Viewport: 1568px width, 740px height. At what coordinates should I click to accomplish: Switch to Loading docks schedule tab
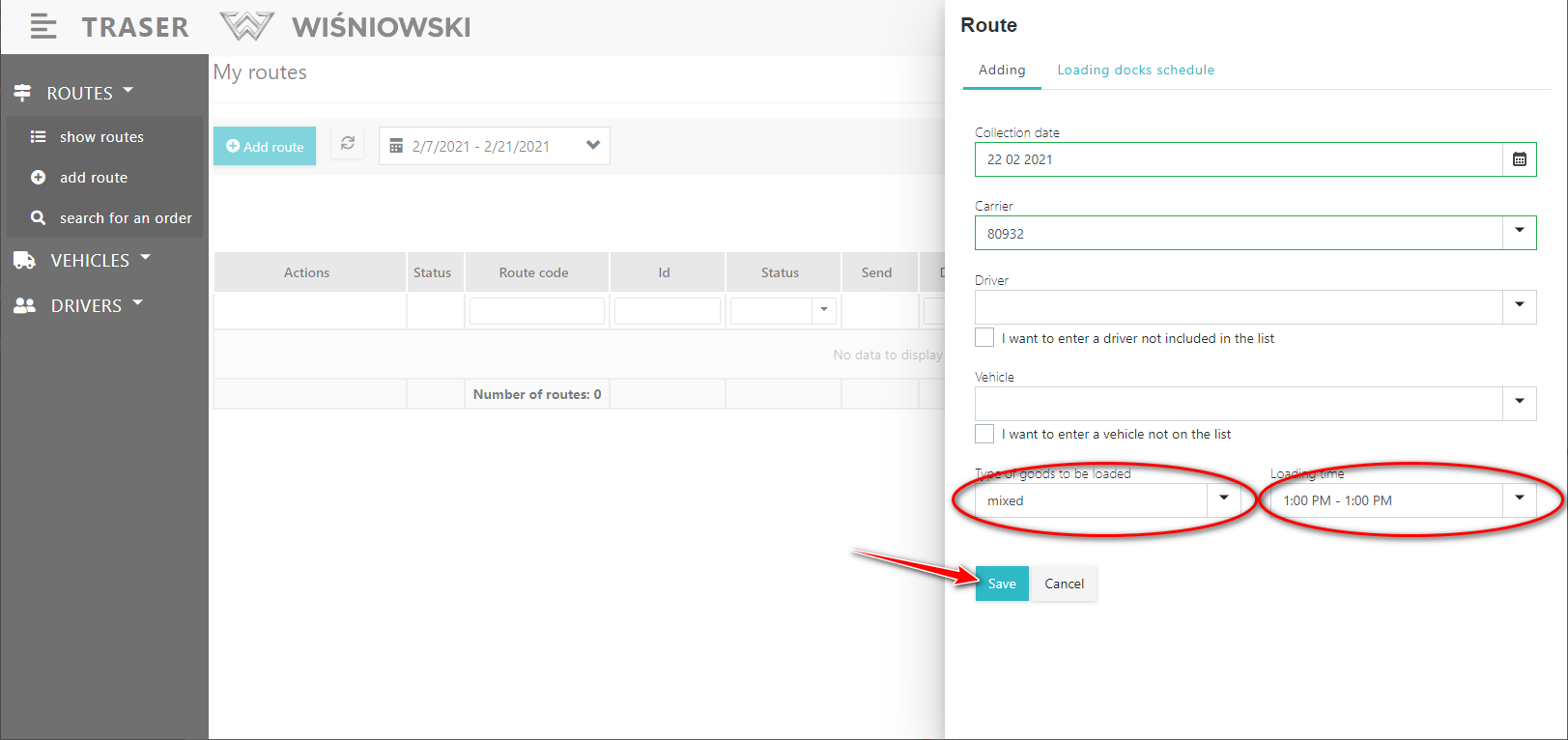(1135, 70)
